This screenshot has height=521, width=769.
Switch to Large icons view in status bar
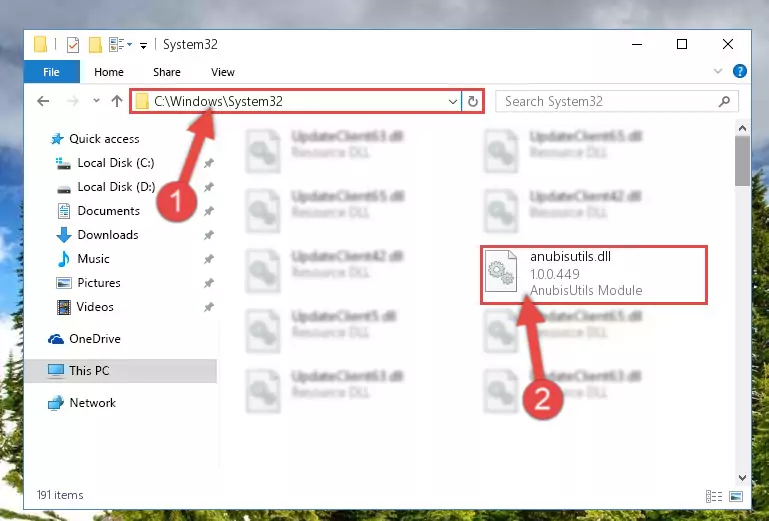point(736,496)
